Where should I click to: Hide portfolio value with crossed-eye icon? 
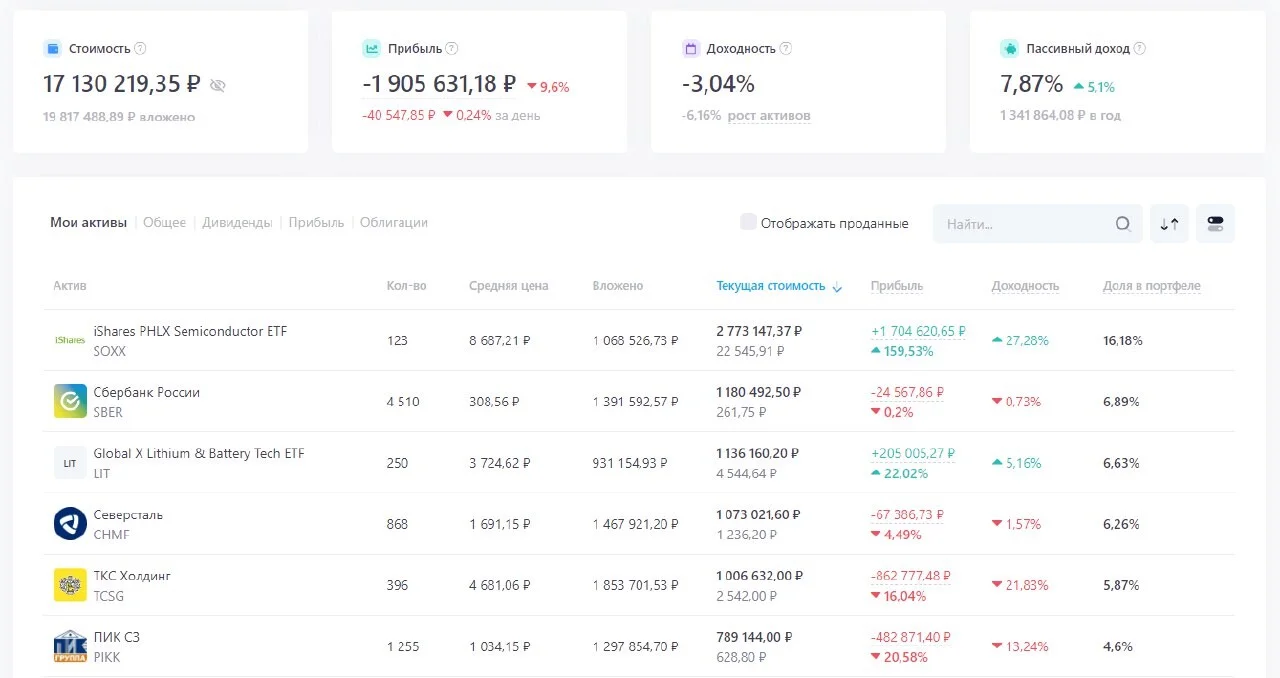[218, 86]
